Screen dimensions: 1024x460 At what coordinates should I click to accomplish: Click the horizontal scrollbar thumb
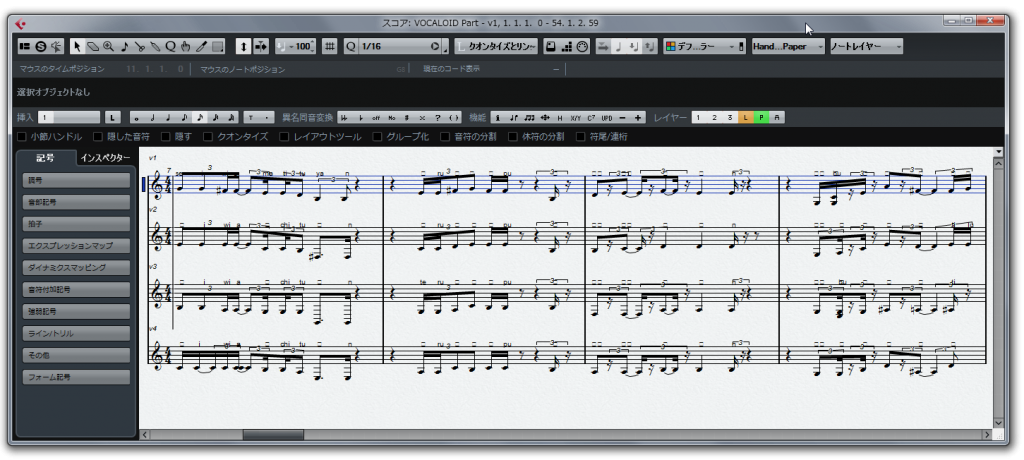click(x=273, y=435)
